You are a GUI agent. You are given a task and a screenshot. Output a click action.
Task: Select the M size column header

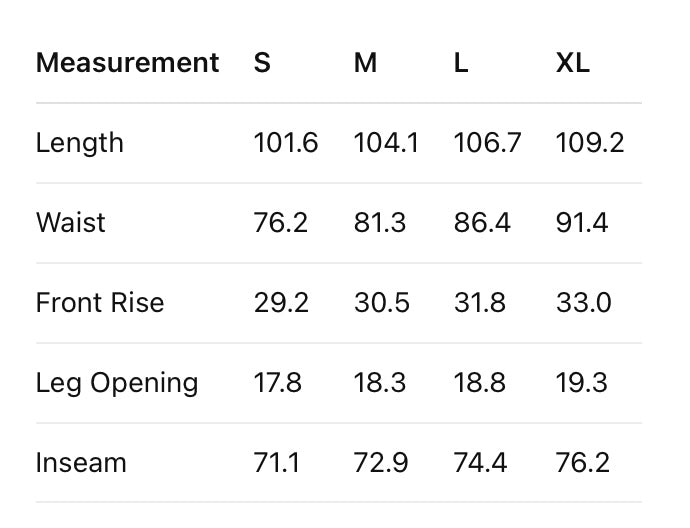tap(365, 62)
